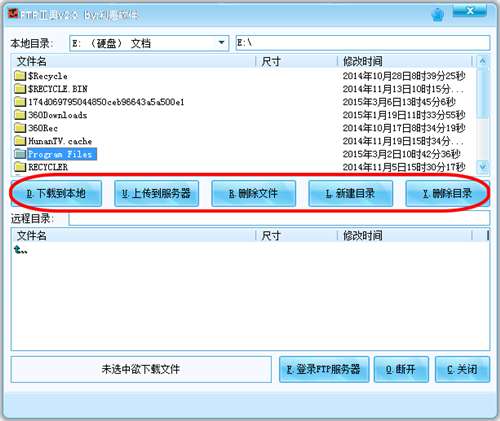500x421 pixels.
Task: Click the 断开 disconnect button
Action: tap(401, 369)
